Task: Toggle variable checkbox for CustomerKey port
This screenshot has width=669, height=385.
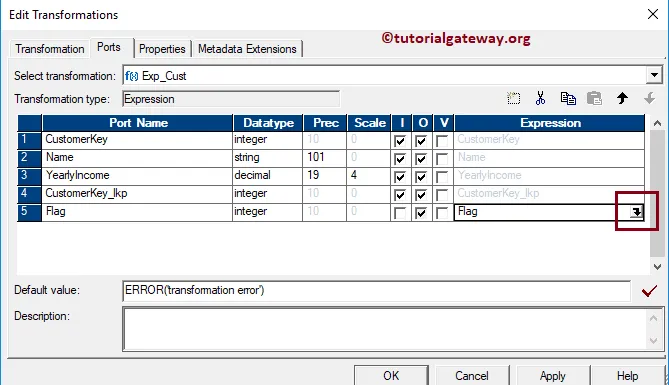Action: coord(442,141)
